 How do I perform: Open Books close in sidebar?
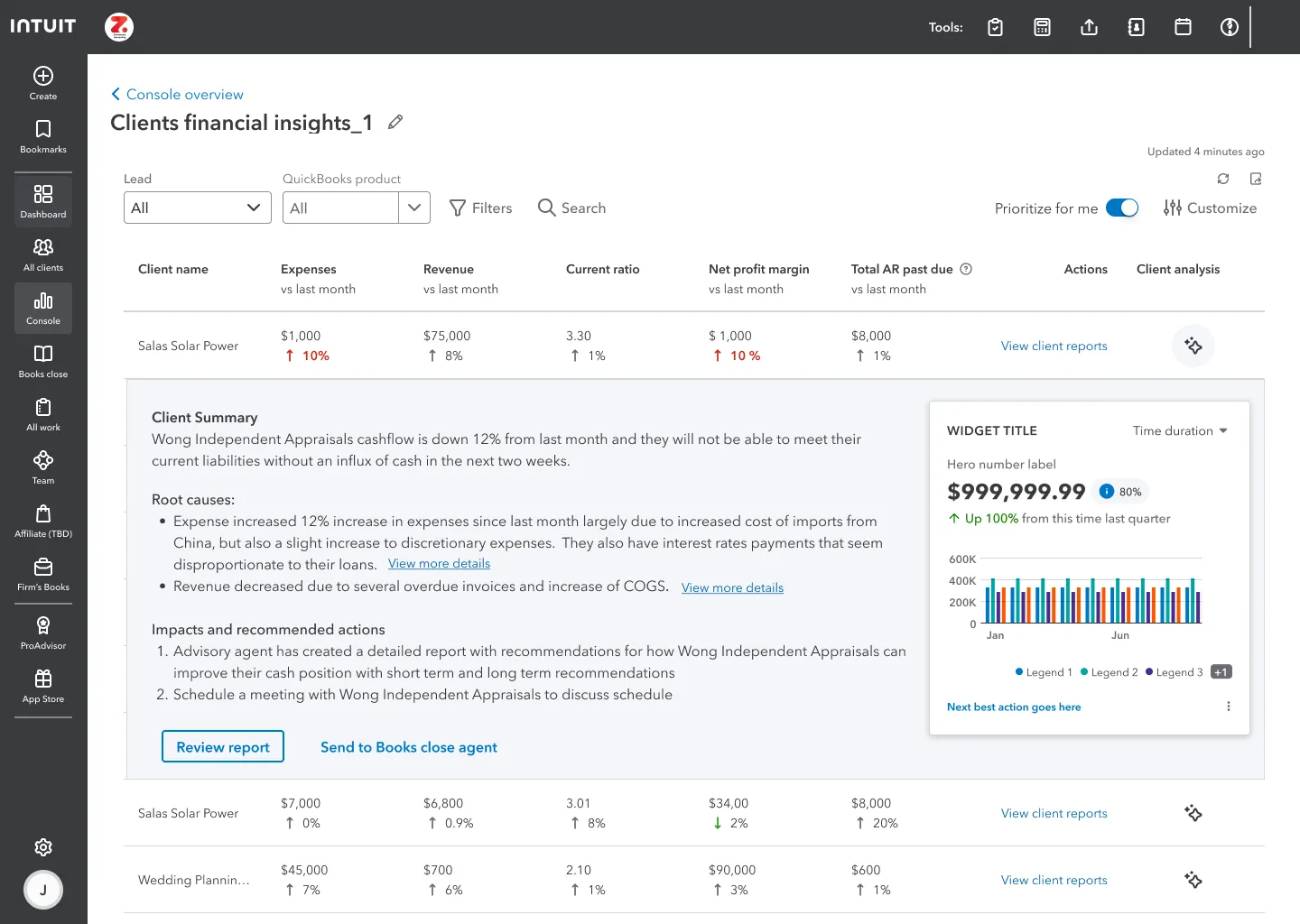[43, 361]
